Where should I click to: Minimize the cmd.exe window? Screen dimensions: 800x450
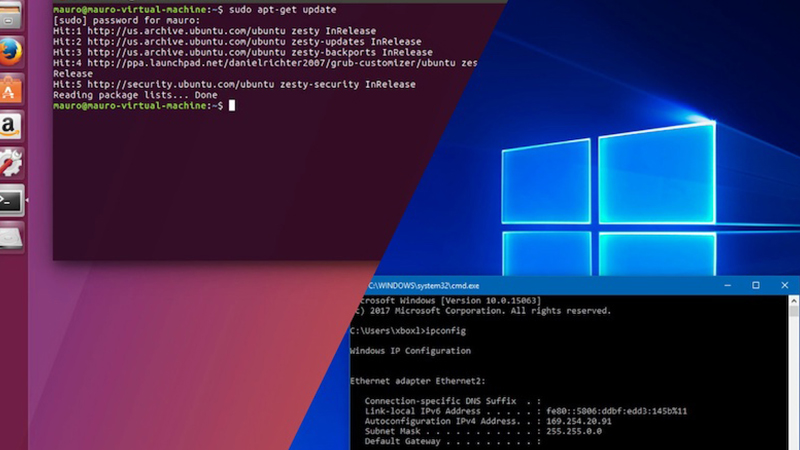[x=728, y=285]
